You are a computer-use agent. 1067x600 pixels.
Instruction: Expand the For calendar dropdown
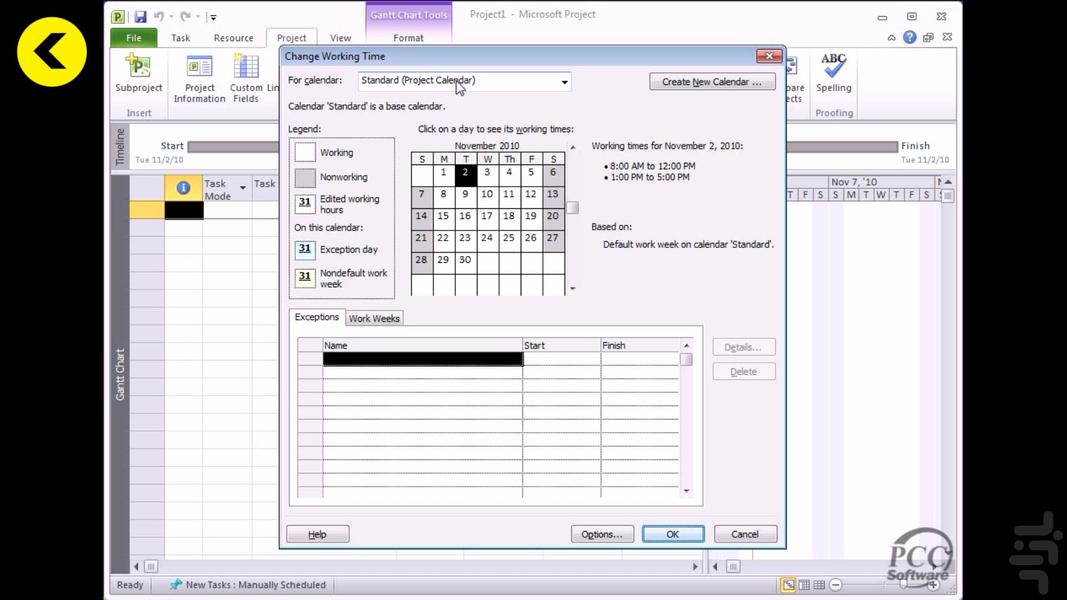564,82
